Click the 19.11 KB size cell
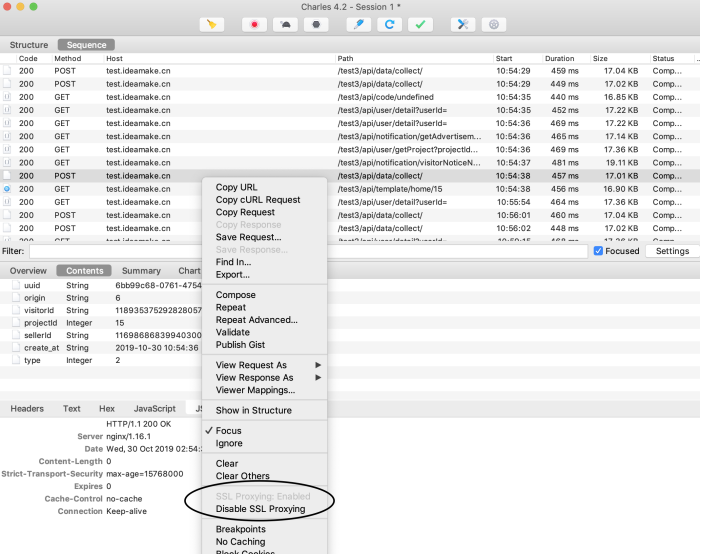Screen dimensions: 702x554 coord(622,163)
